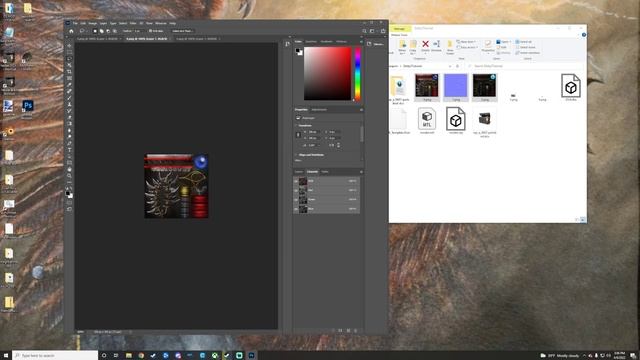Hide the Red channel eye icon
640x360 pixels.
point(296,190)
